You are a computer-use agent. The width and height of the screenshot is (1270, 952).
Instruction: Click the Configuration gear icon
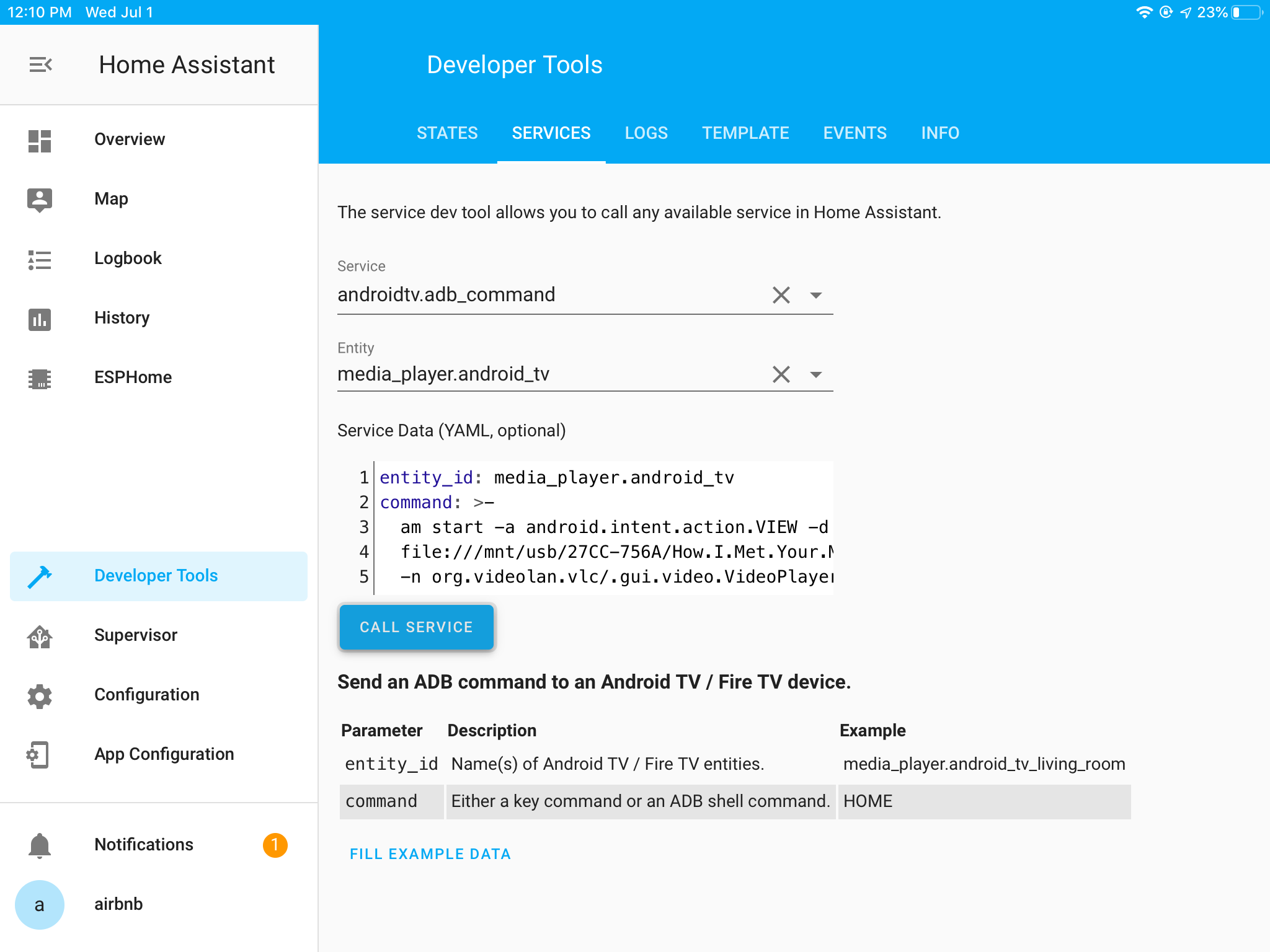tap(40, 695)
